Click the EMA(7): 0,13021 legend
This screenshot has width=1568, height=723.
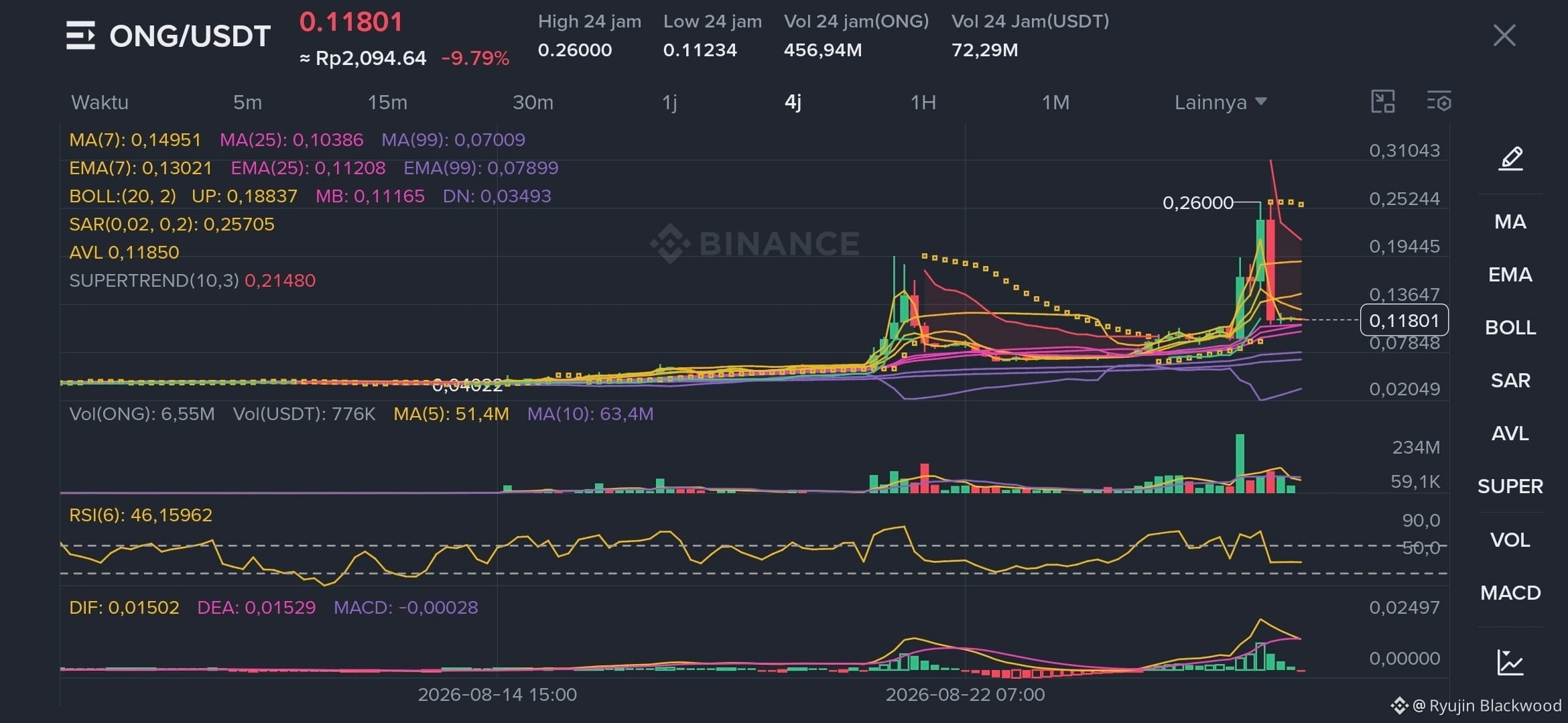pyautogui.click(x=141, y=168)
